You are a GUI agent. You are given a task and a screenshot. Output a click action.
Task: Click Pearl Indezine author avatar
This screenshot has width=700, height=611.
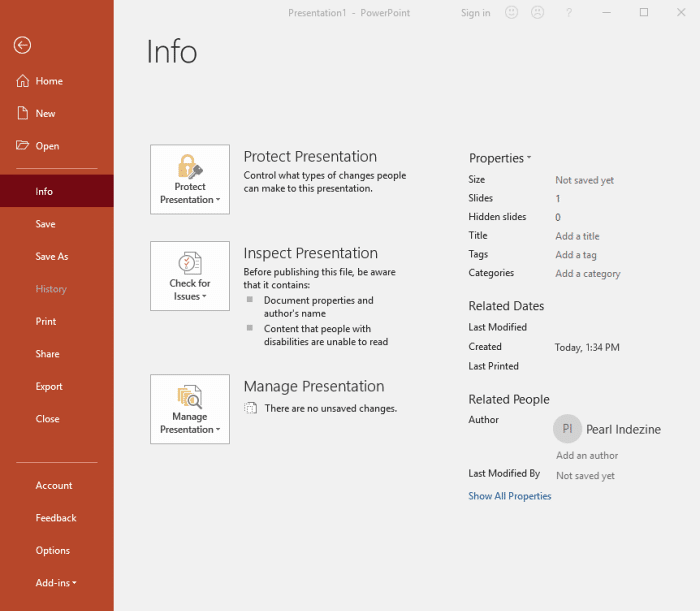(x=567, y=429)
